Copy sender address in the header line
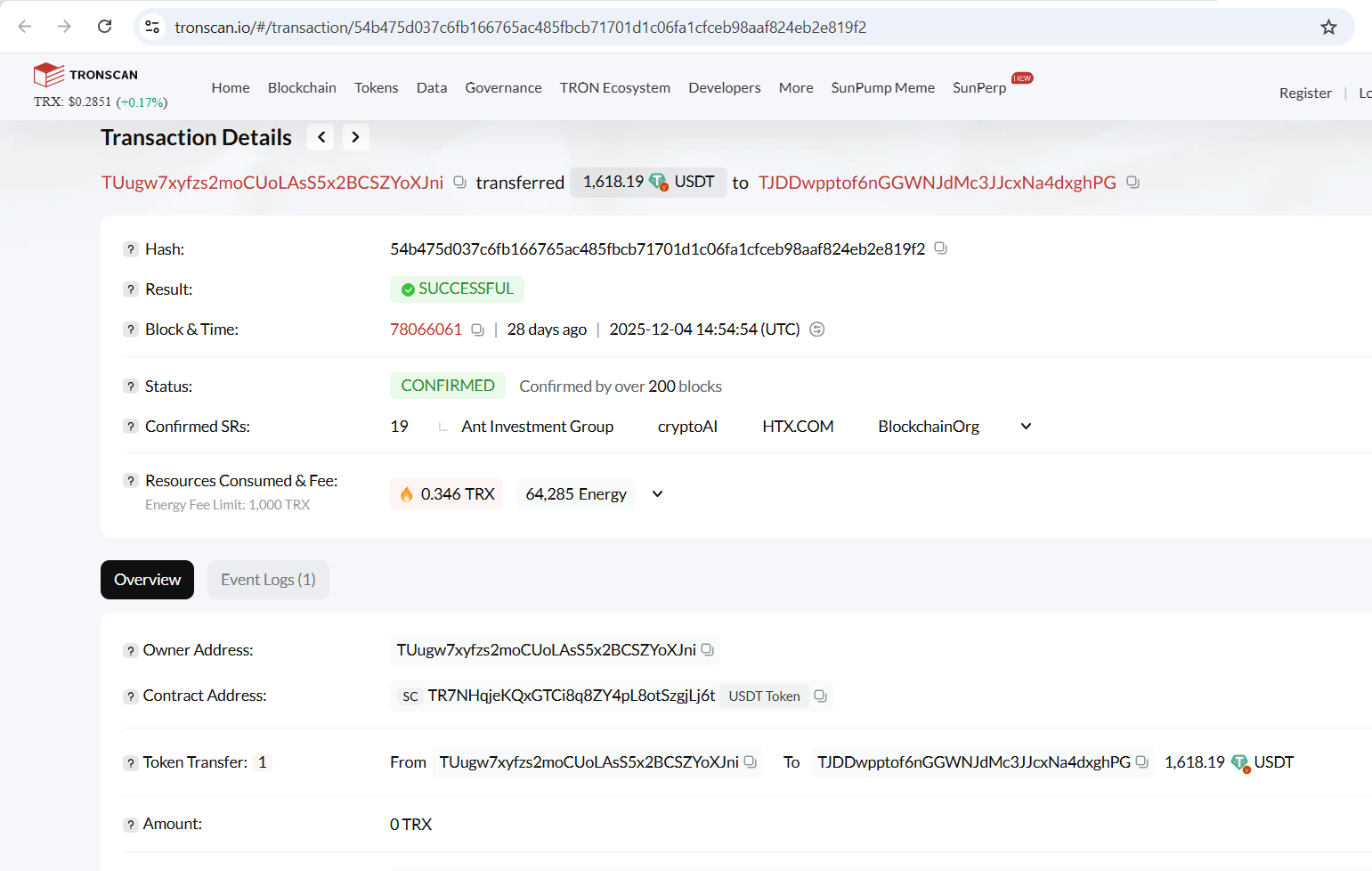1372x871 pixels. tap(459, 182)
